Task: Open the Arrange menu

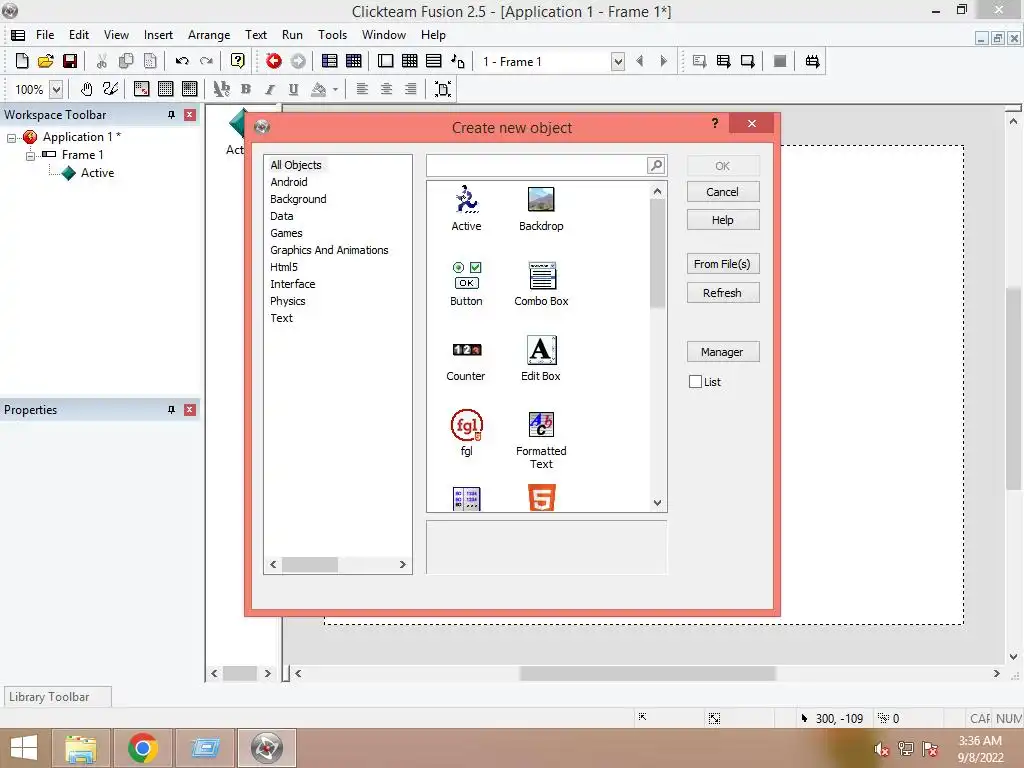Action: (x=209, y=35)
